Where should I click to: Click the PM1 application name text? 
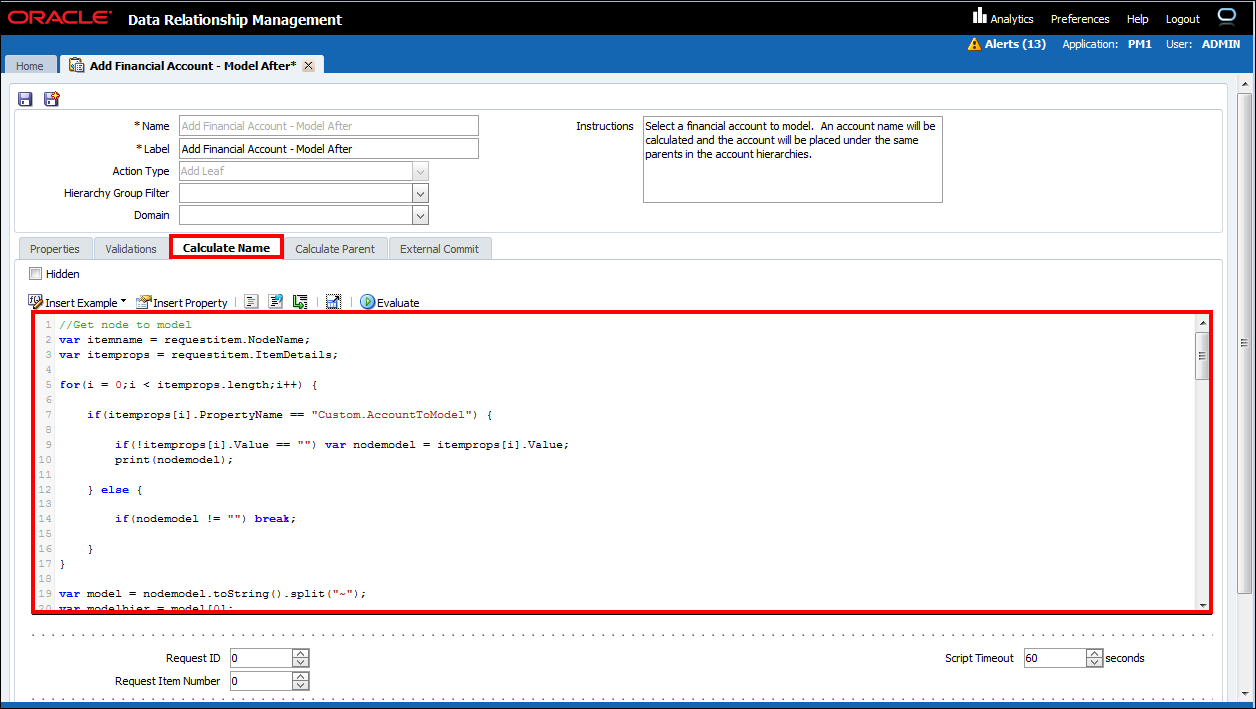point(1139,44)
